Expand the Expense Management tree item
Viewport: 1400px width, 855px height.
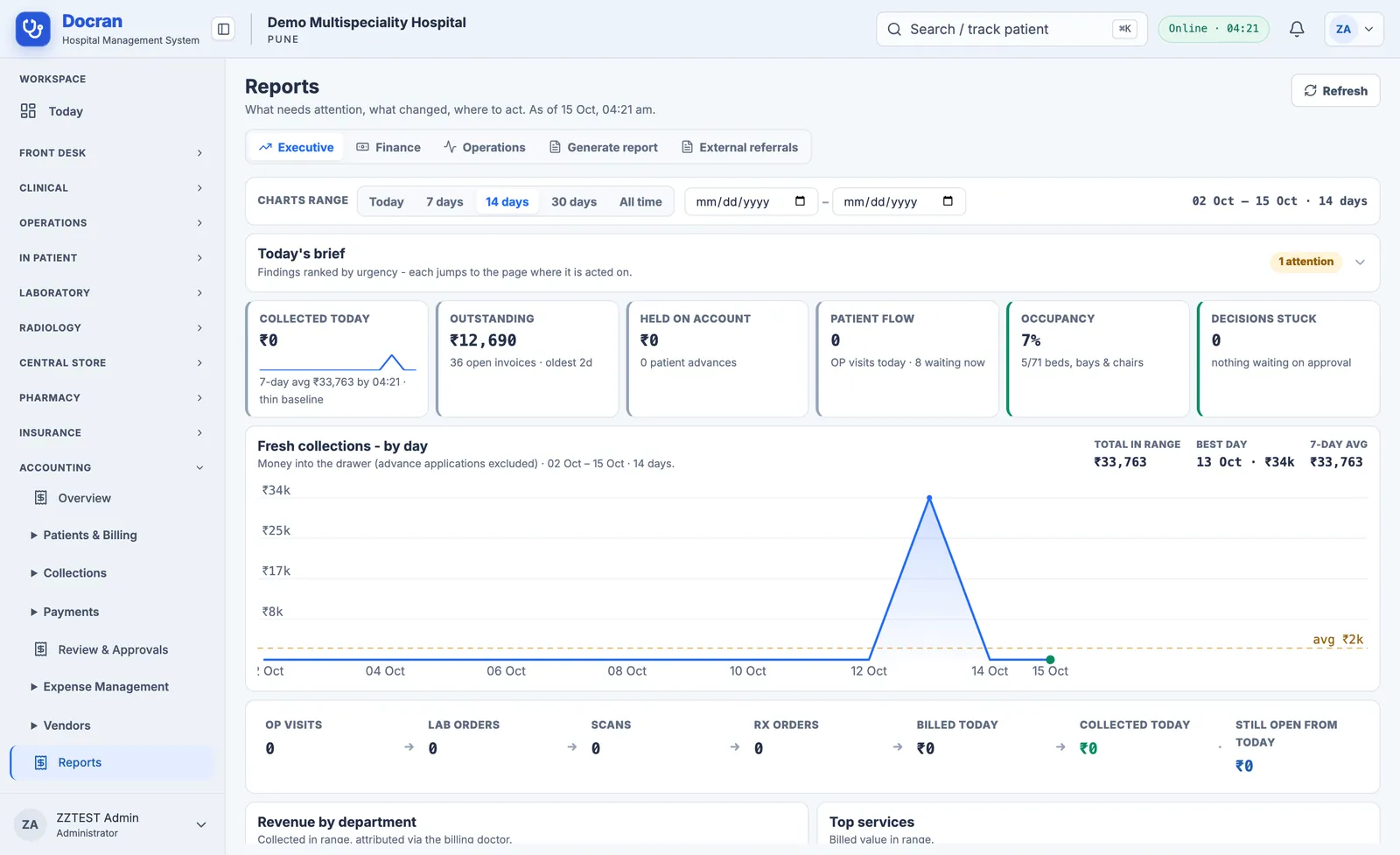34,687
